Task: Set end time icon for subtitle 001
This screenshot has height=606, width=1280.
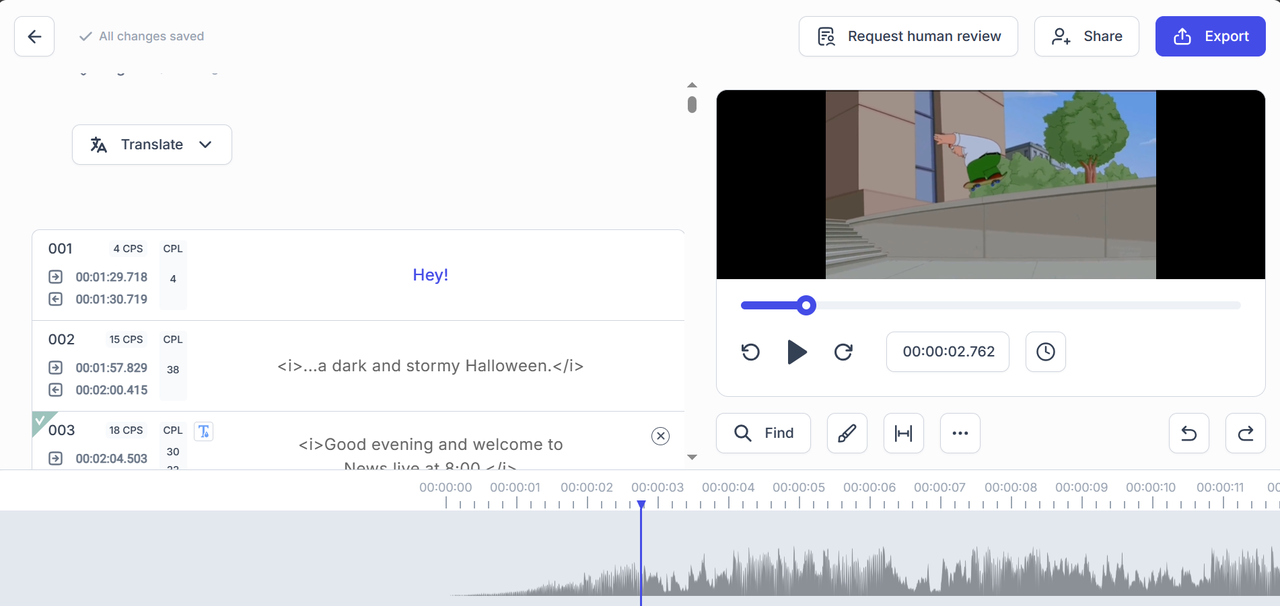Action: pyautogui.click(x=55, y=299)
